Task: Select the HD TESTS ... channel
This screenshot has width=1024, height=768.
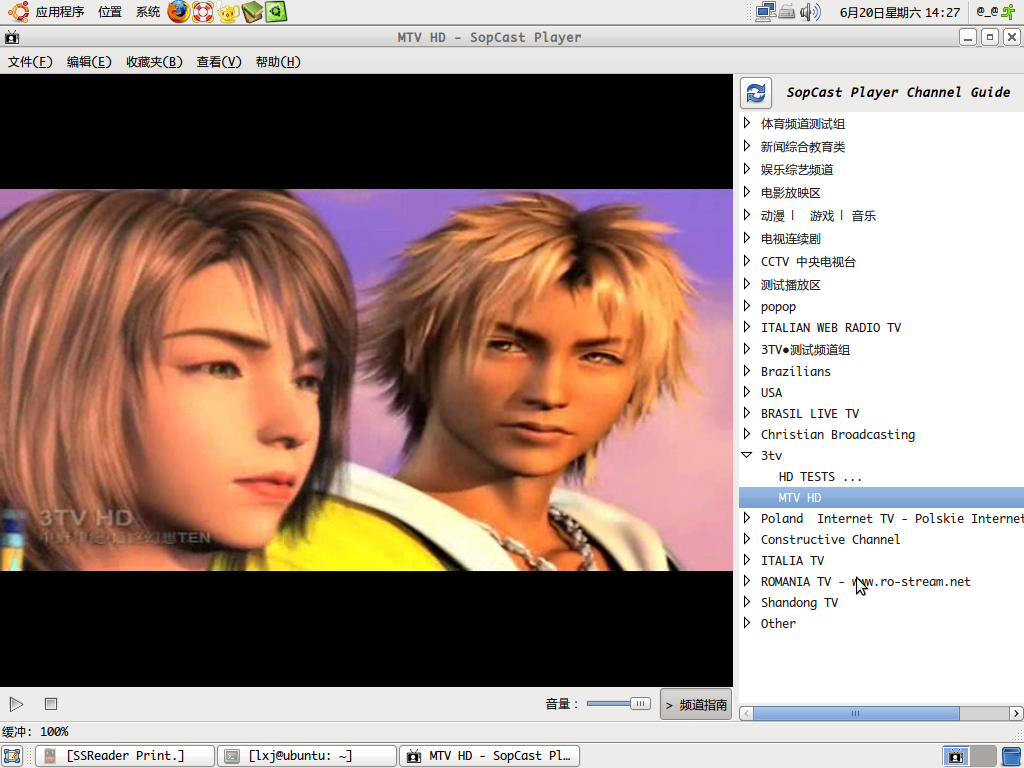Action: 820,477
